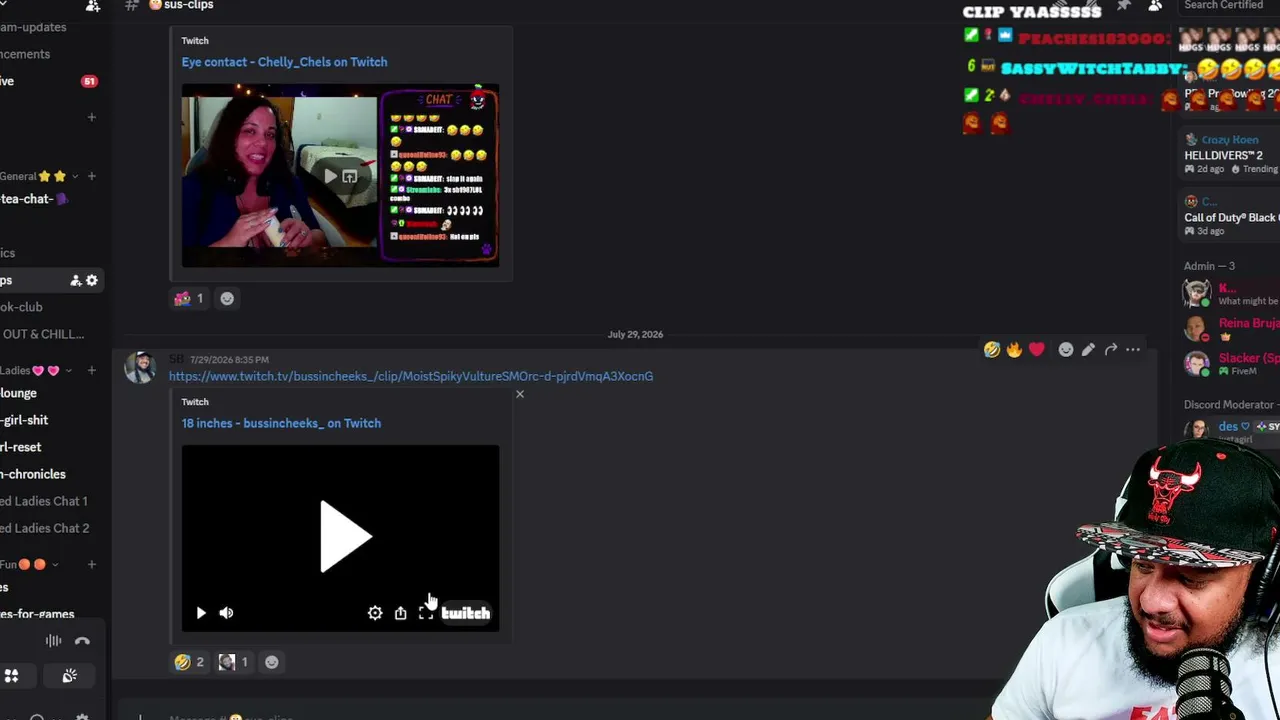Play the Eye contact clip thumbnail
This screenshot has width=1280, height=720.
330,176
